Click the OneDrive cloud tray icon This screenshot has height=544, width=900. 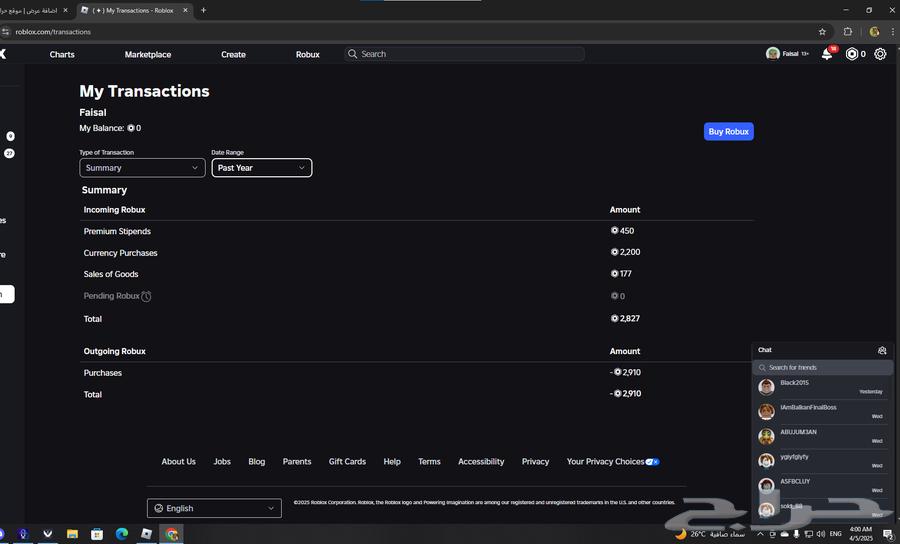coord(784,534)
